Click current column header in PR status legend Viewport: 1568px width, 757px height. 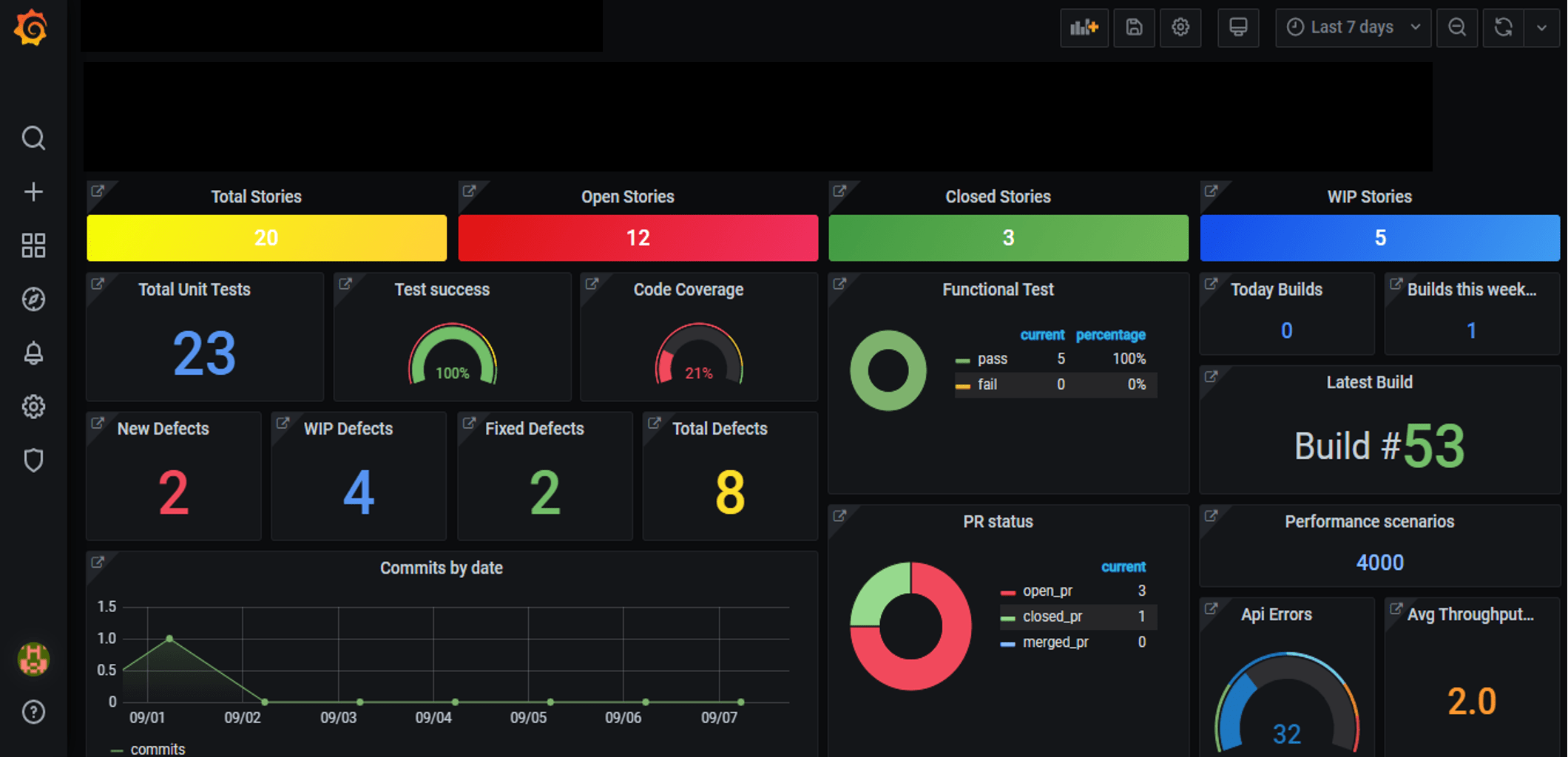pyautogui.click(x=1123, y=567)
